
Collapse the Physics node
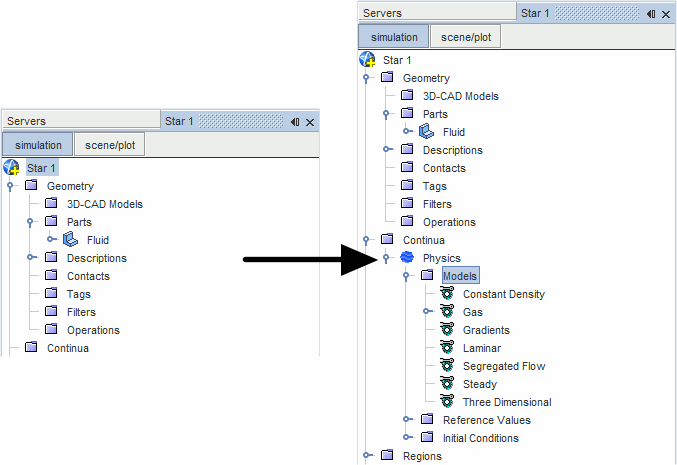pyautogui.click(x=387, y=258)
